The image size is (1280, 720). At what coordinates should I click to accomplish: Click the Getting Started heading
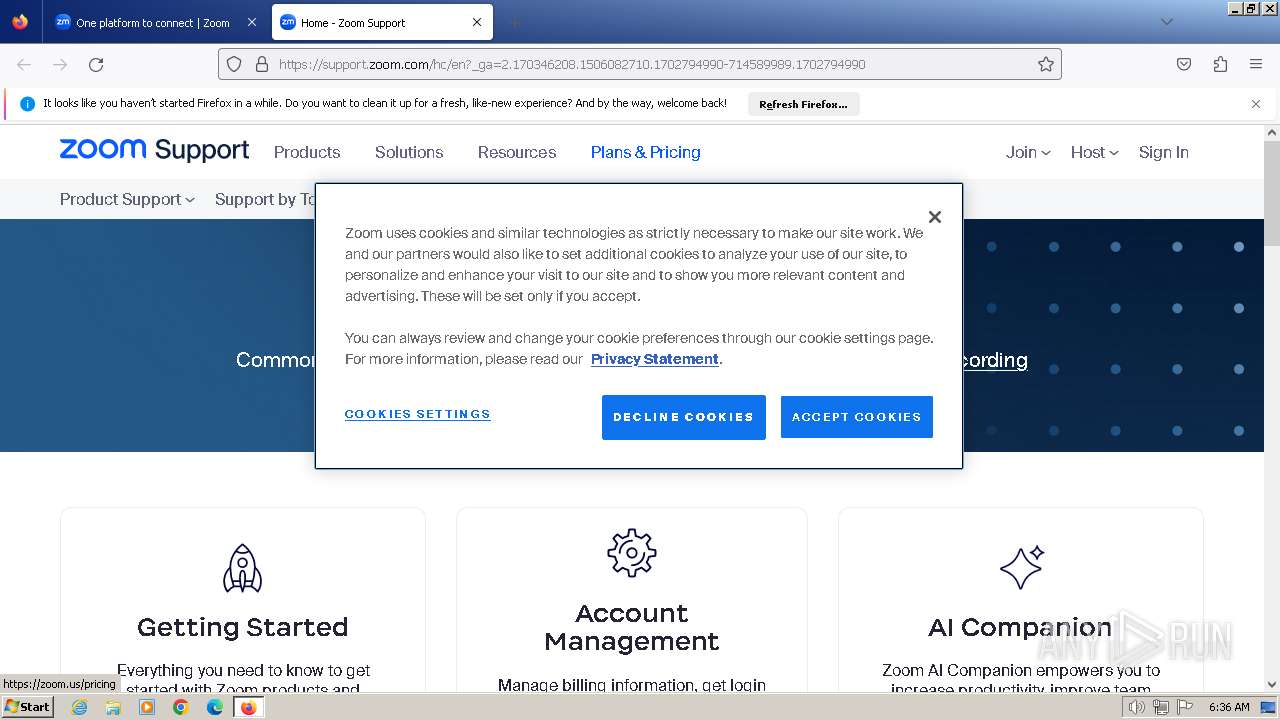pyautogui.click(x=243, y=627)
